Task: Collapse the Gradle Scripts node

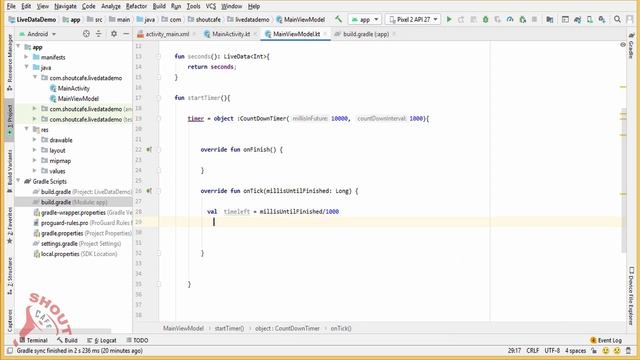Action: [x=18, y=181]
